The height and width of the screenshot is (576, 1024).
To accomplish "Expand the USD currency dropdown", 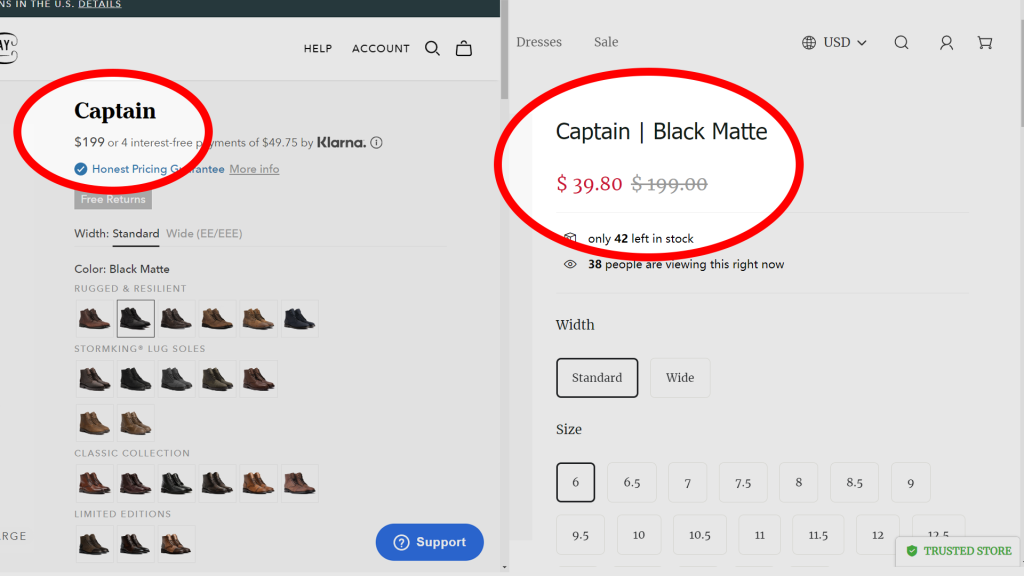I will (844, 42).
